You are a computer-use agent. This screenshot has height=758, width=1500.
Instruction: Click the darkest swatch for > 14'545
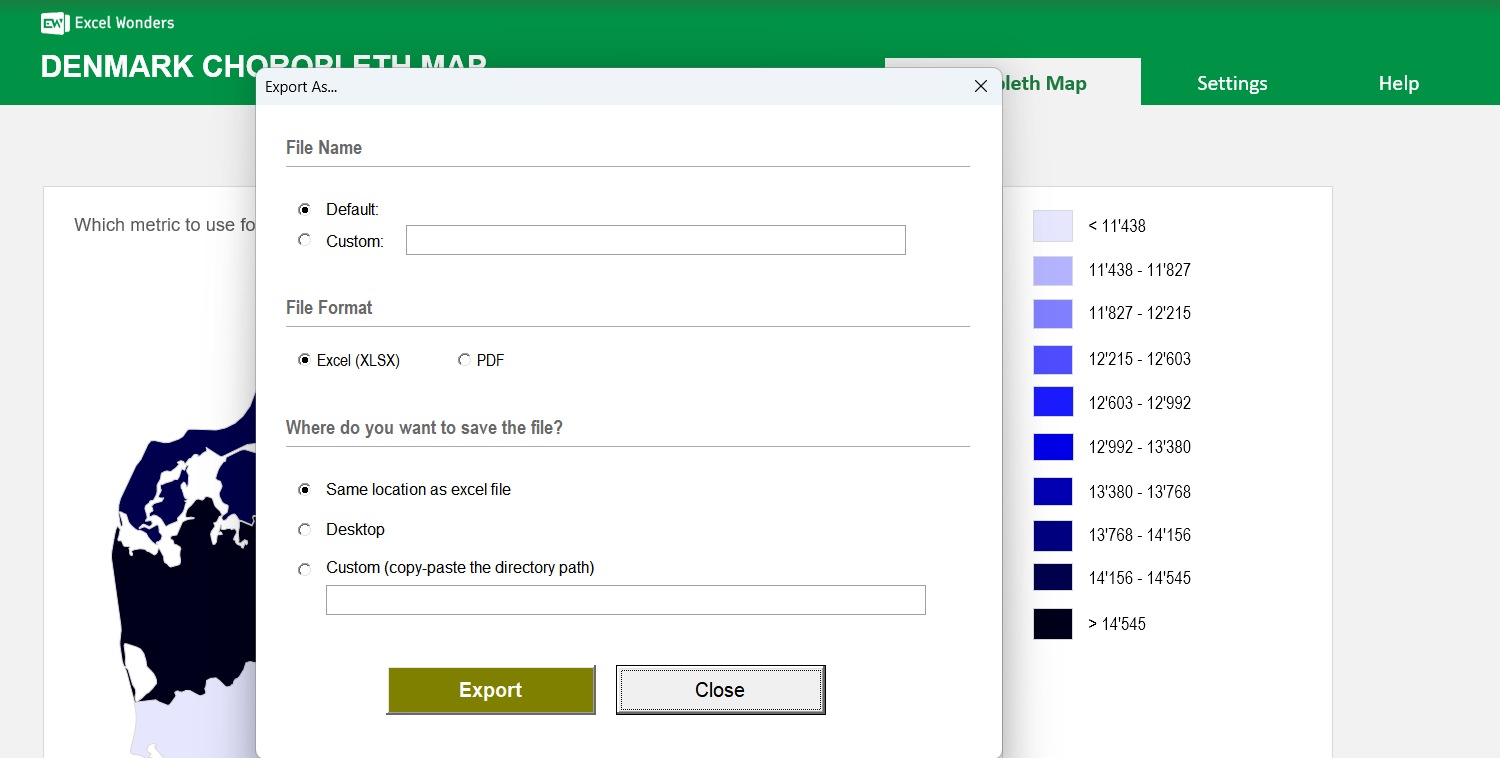1052,624
